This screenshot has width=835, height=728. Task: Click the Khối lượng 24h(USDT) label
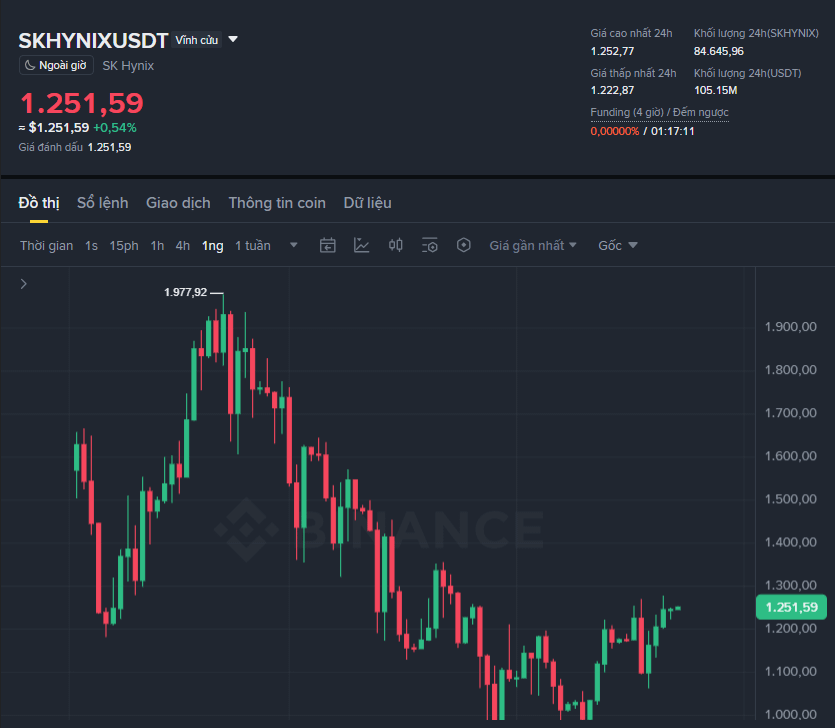coord(747,73)
